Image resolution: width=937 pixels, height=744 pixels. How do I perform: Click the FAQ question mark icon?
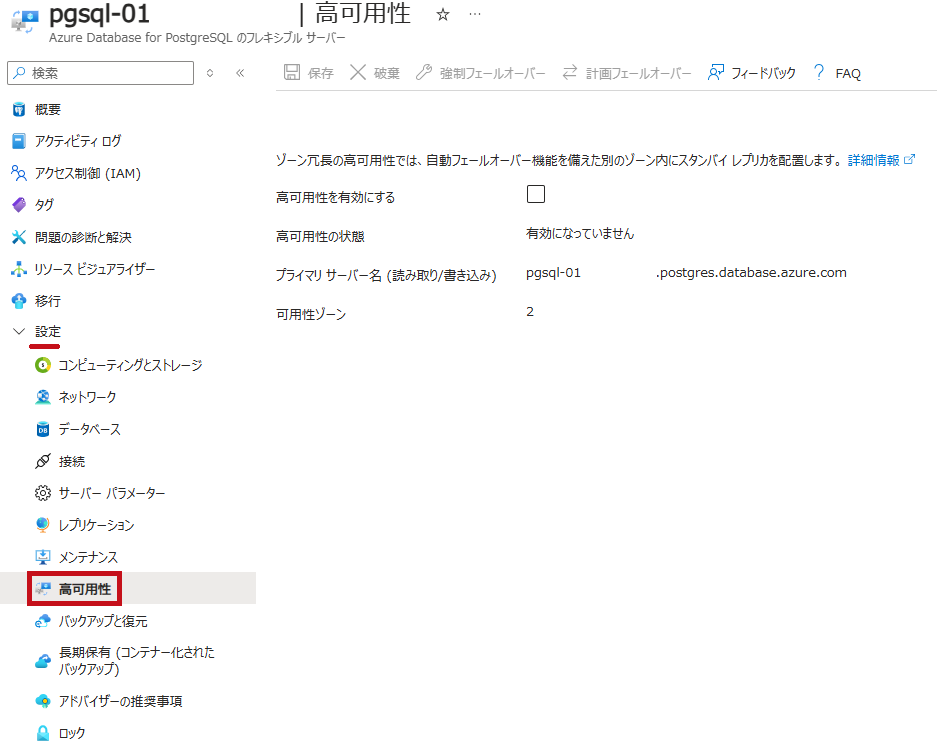point(819,72)
